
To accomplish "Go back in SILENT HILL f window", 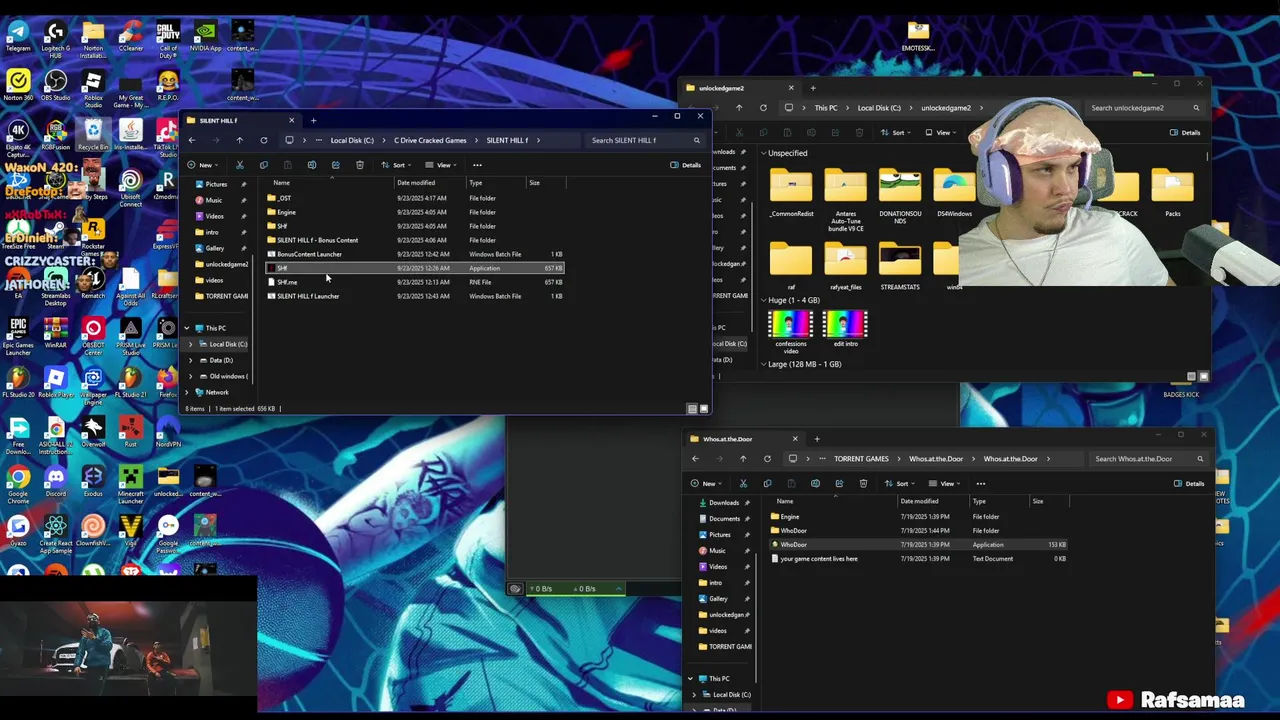I will click(x=192, y=140).
